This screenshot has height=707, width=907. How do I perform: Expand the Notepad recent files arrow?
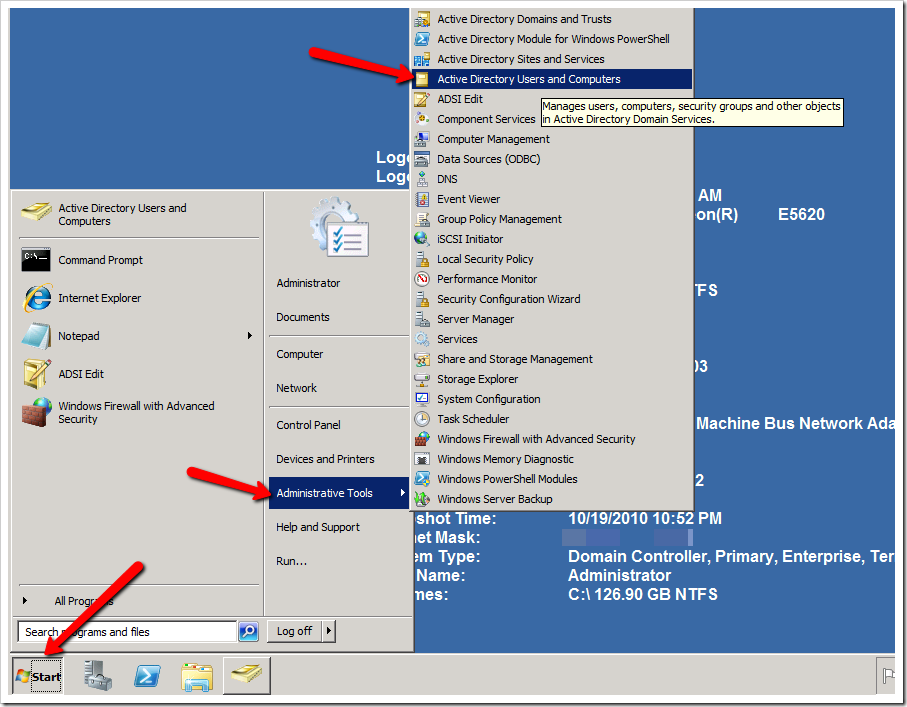click(x=249, y=336)
